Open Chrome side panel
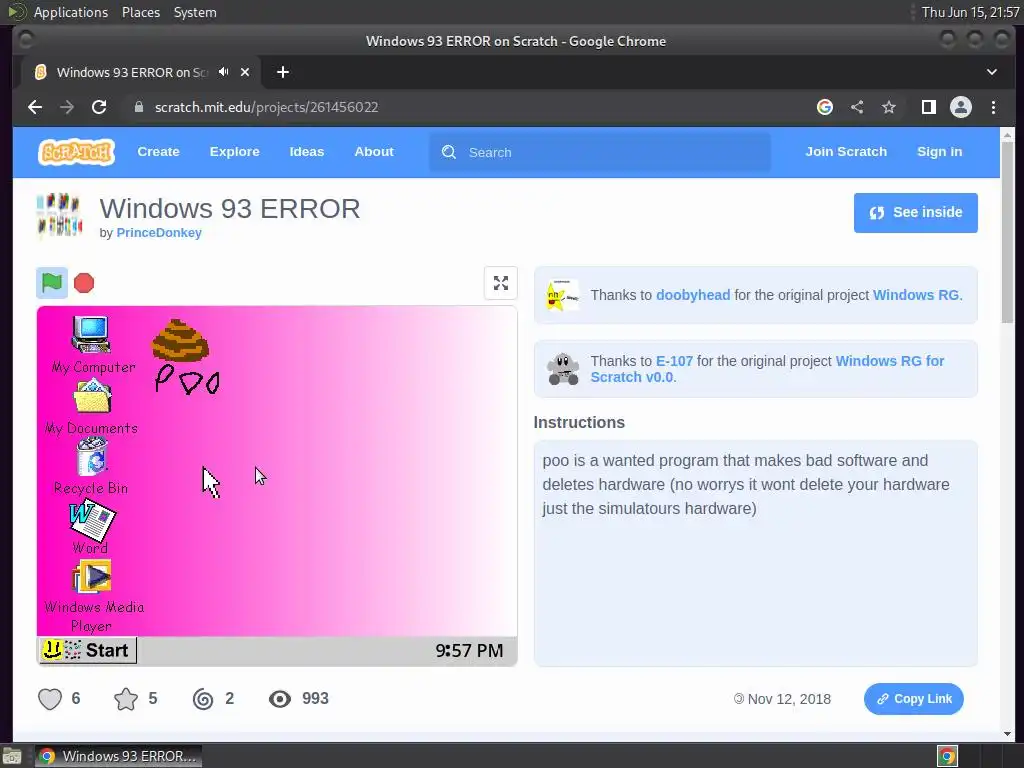The width and height of the screenshot is (1024, 768). (929, 107)
